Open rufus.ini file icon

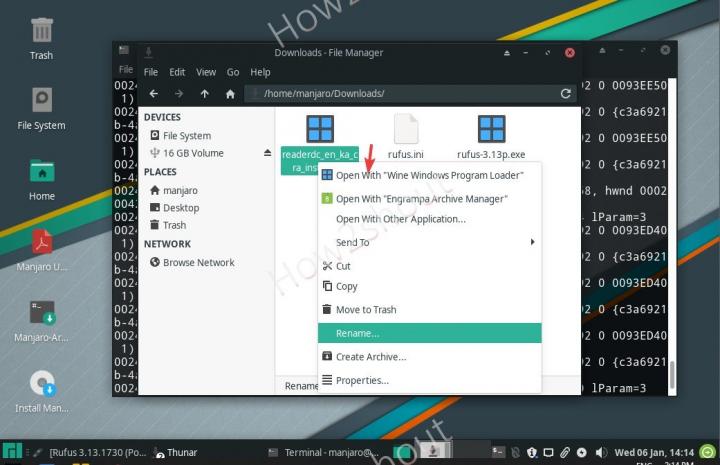[406, 130]
